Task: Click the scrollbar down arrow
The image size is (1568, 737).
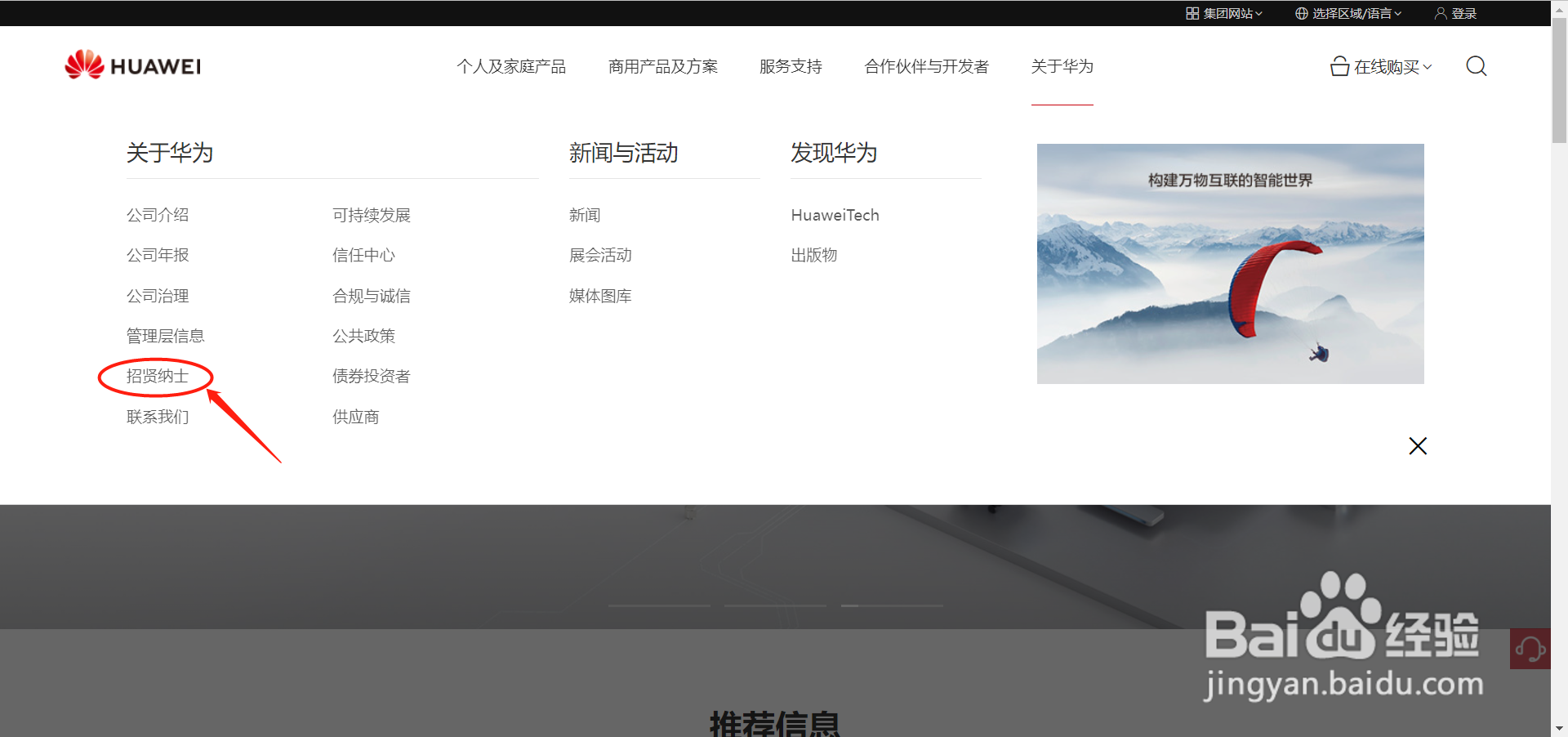Action: click(1559, 728)
